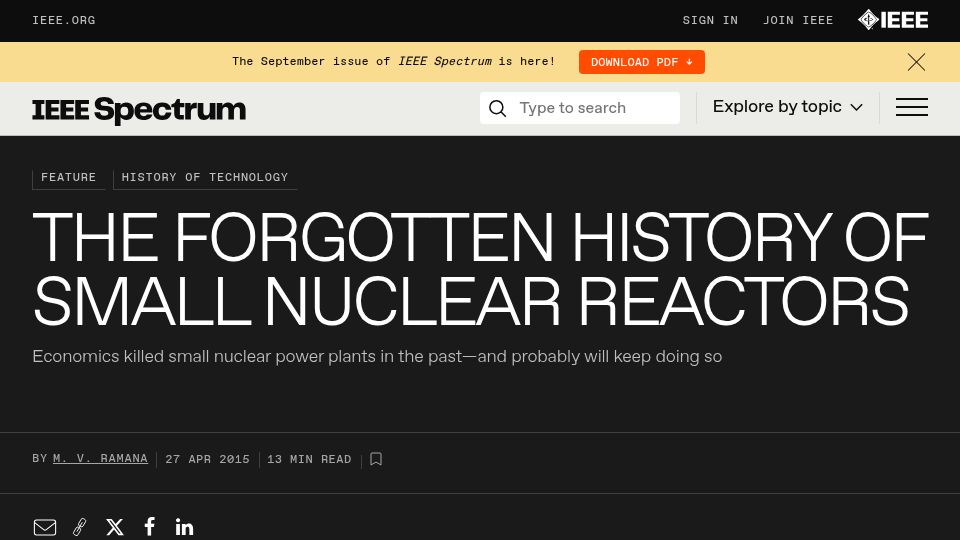Download the September issue PDF

tap(642, 62)
